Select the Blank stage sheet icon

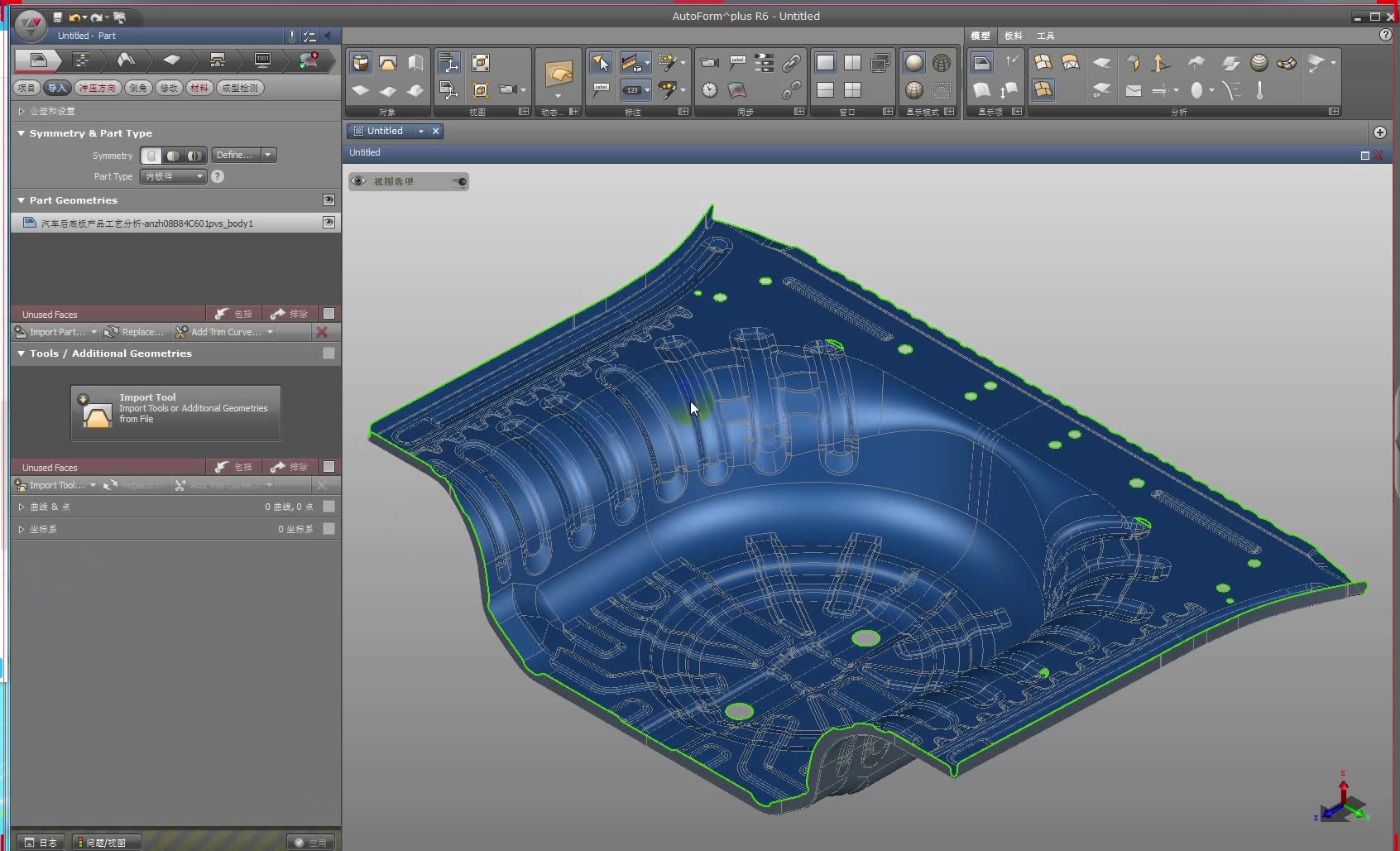[x=171, y=60]
